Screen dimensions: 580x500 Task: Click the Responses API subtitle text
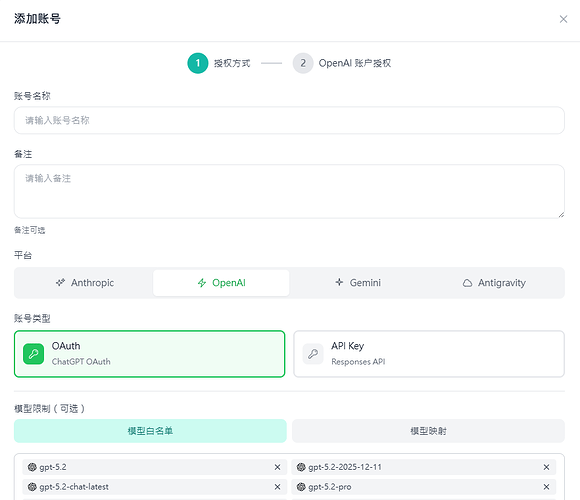point(358,362)
